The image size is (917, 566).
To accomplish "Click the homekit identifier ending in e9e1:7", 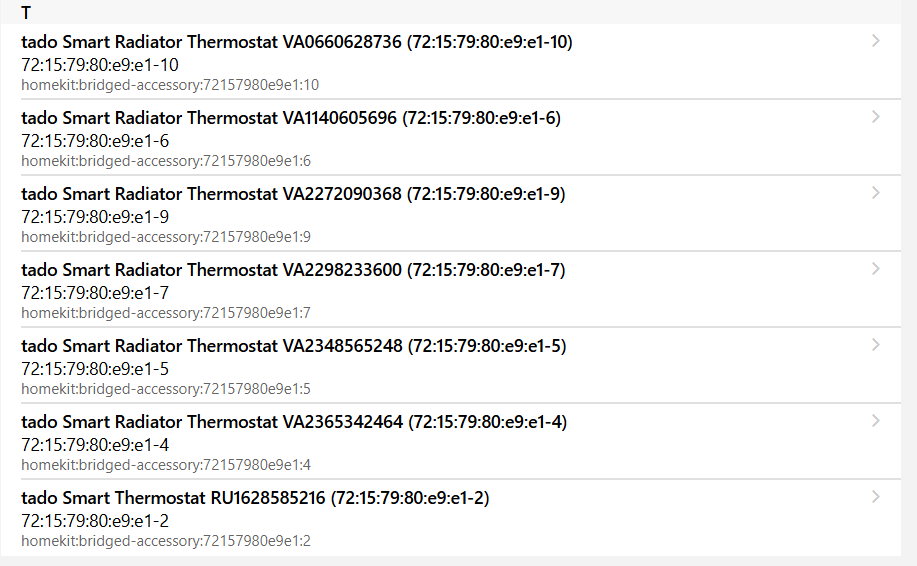I will pos(166,313).
